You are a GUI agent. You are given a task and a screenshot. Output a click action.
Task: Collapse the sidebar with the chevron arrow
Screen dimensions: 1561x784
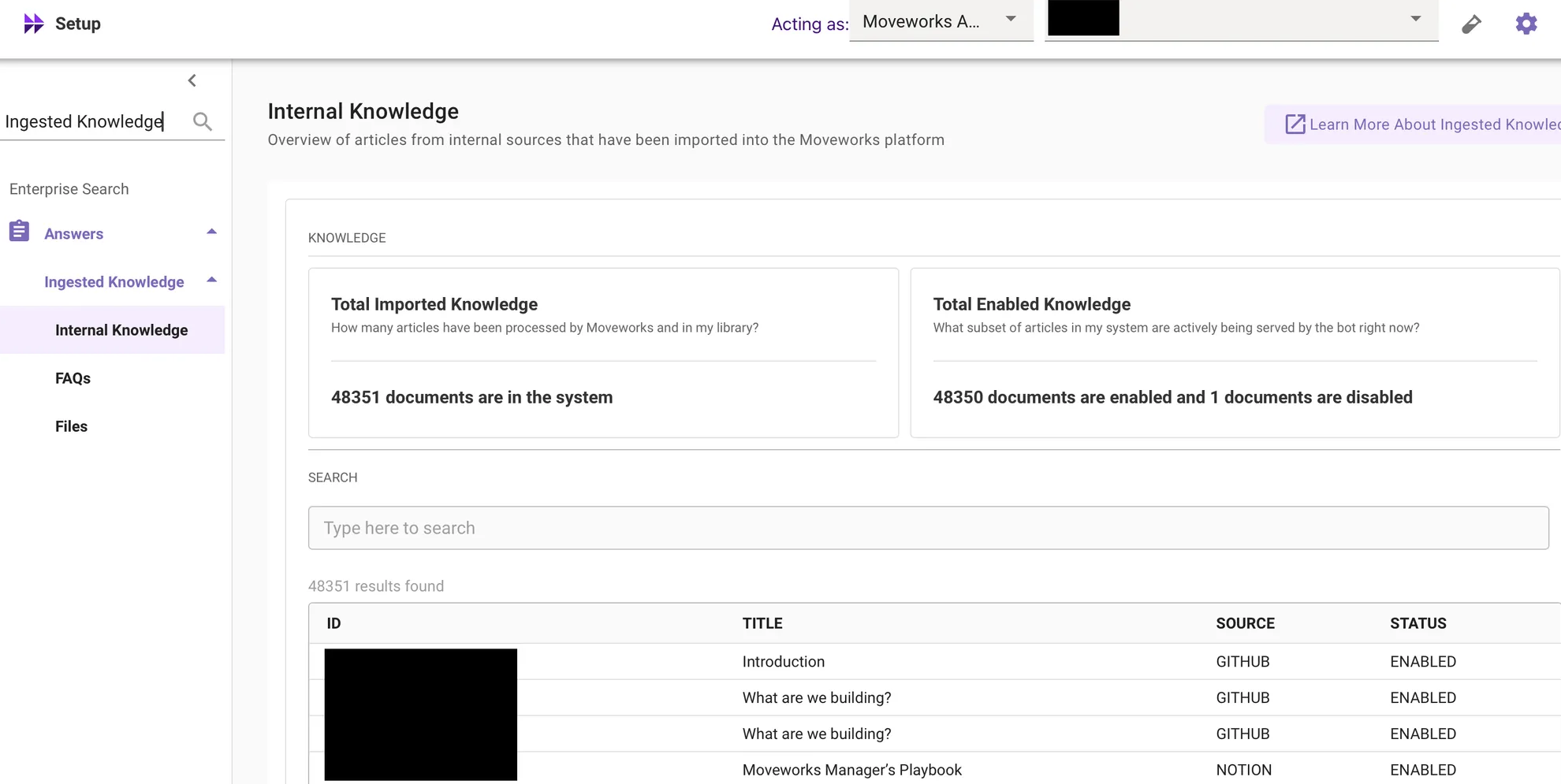tap(192, 80)
